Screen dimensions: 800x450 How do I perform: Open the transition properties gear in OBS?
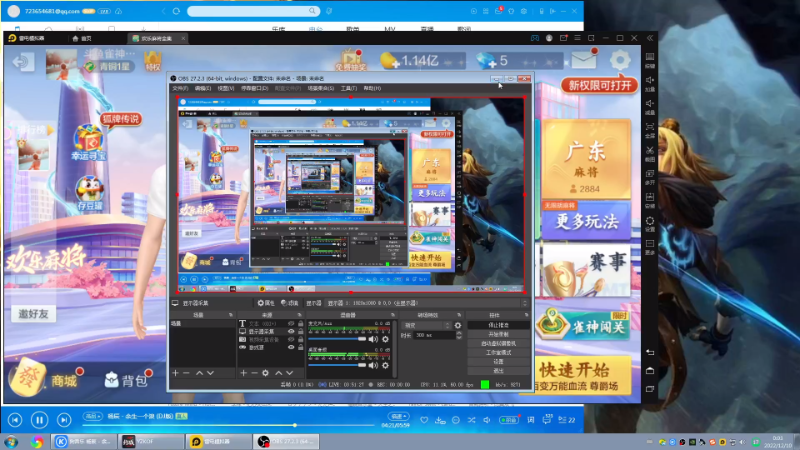(458, 325)
